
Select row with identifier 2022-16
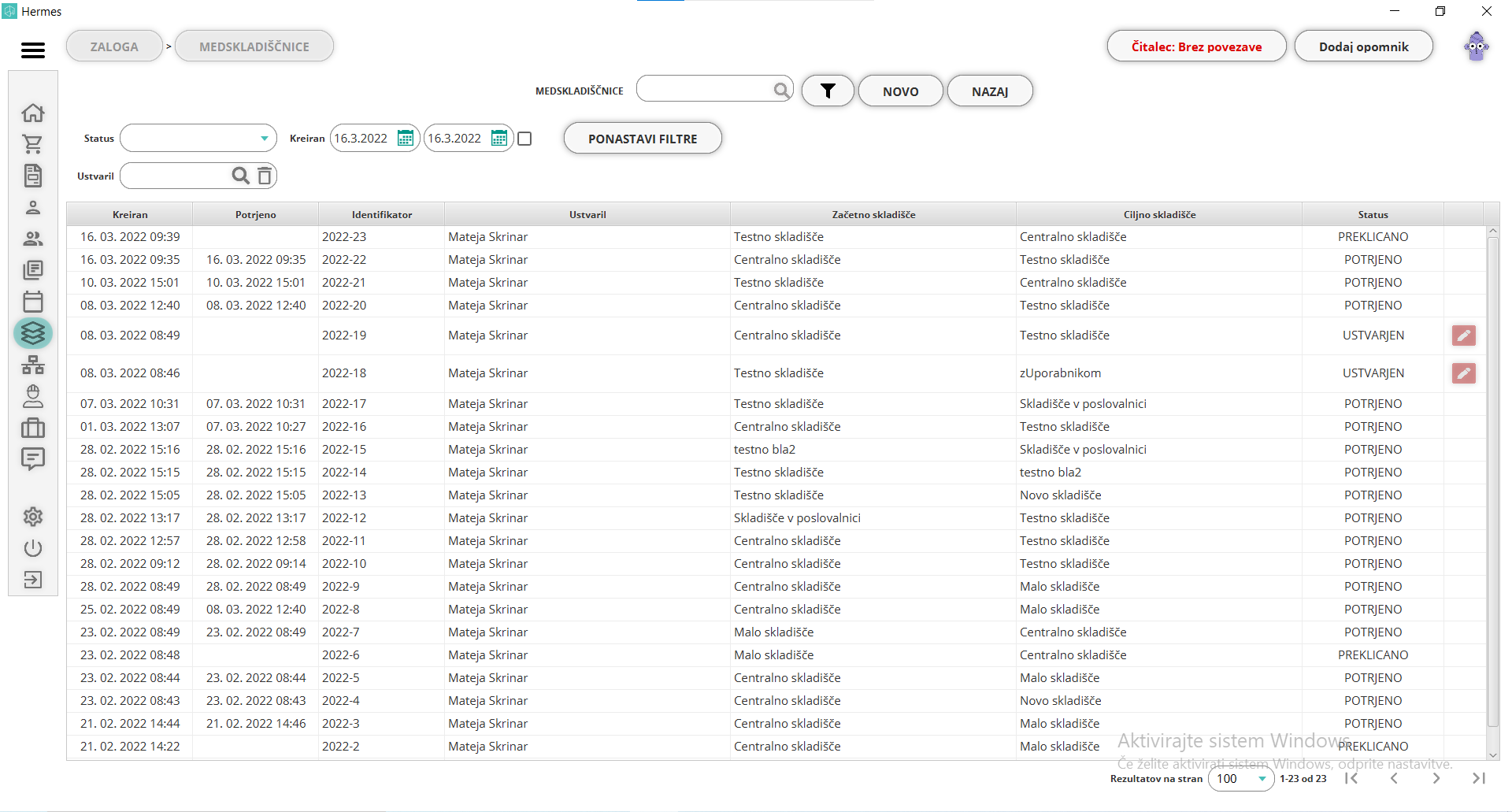[x=776, y=427]
